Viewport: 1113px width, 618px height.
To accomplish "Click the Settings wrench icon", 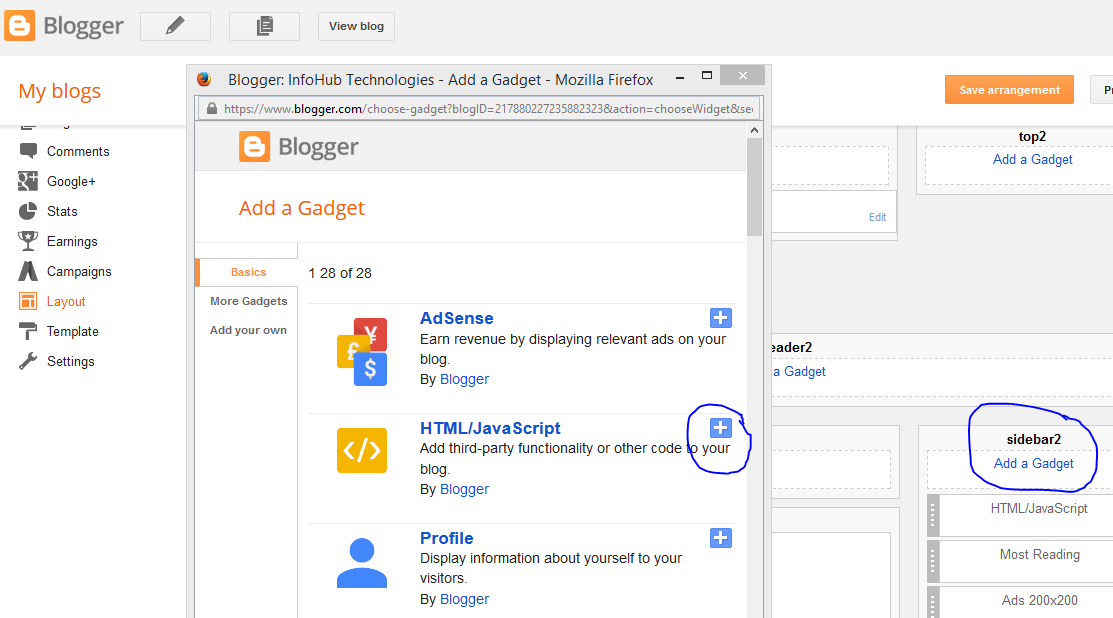I will pos(28,361).
